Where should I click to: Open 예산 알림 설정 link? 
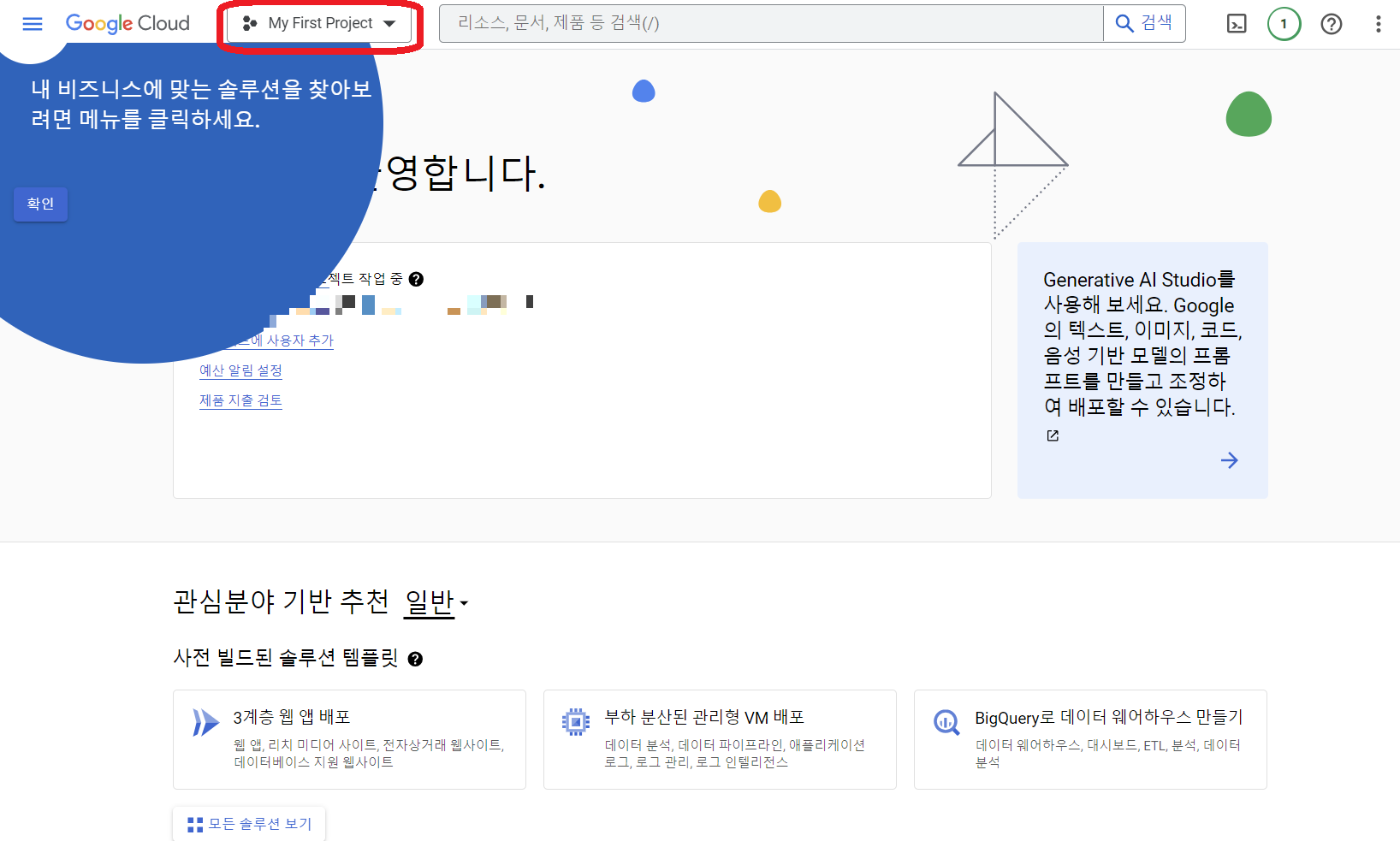point(240,370)
